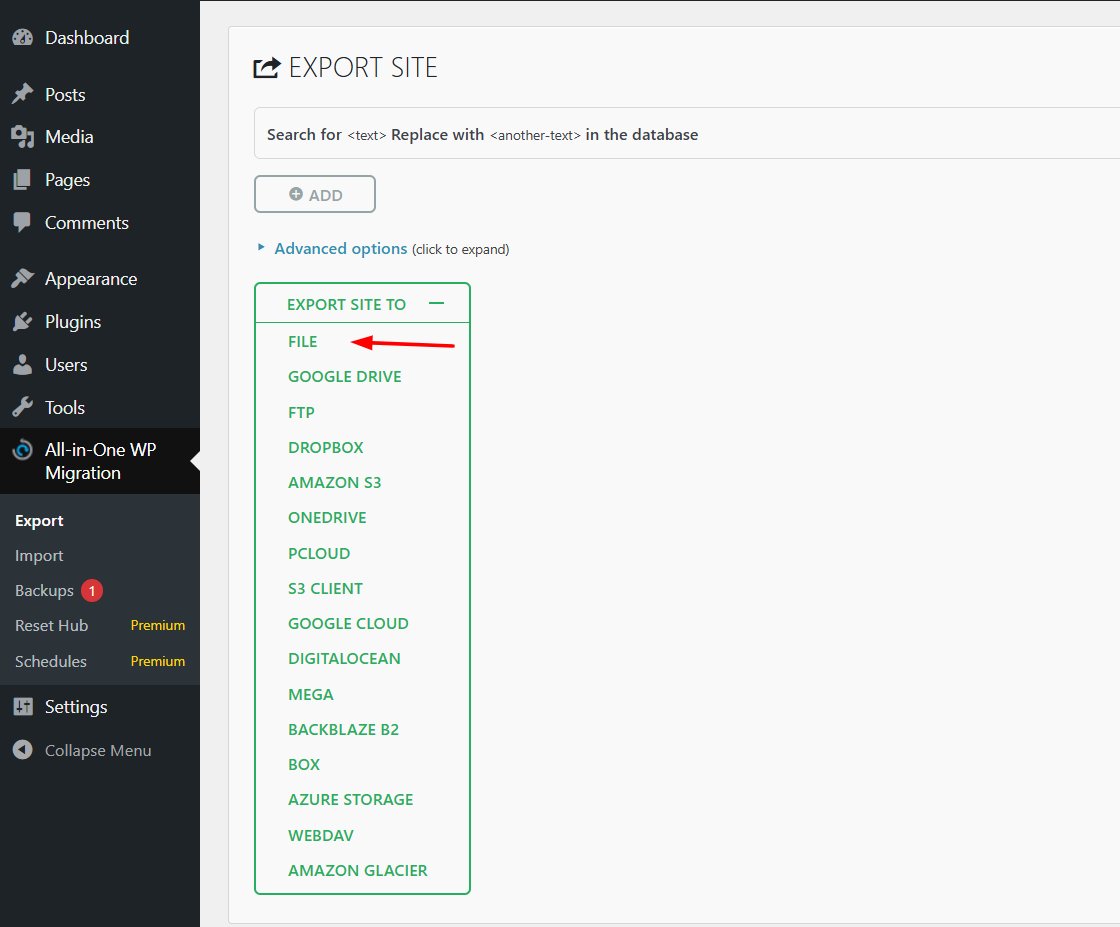Pick PCLOUD as export target
The width and height of the screenshot is (1120, 927).
pos(319,553)
